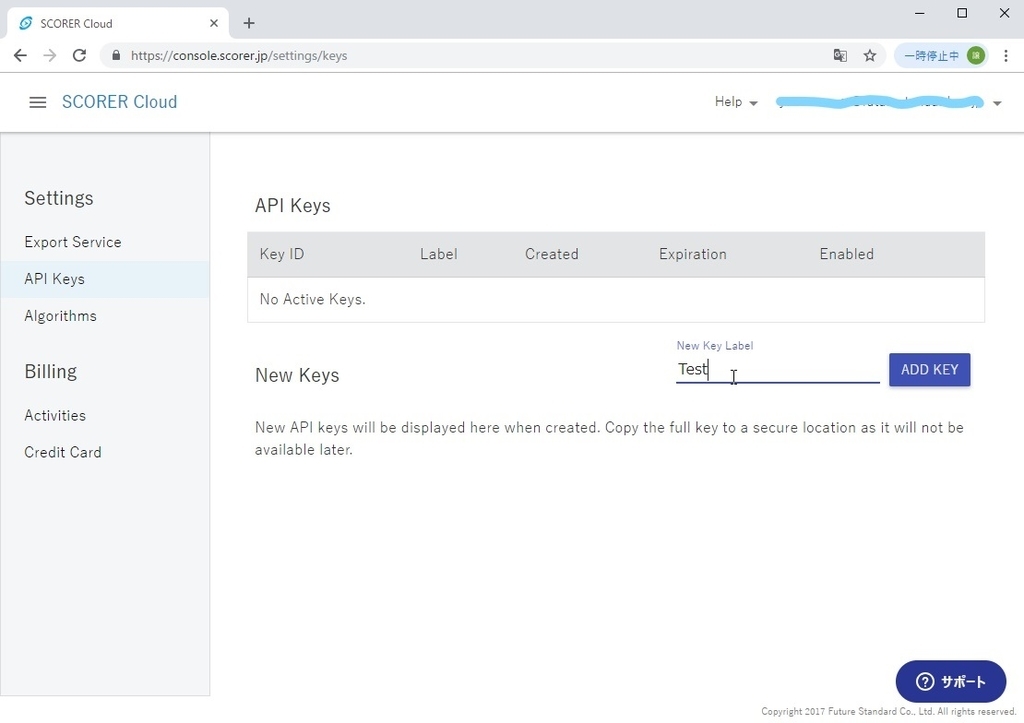Open Algorithms settings page

click(60, 316)
